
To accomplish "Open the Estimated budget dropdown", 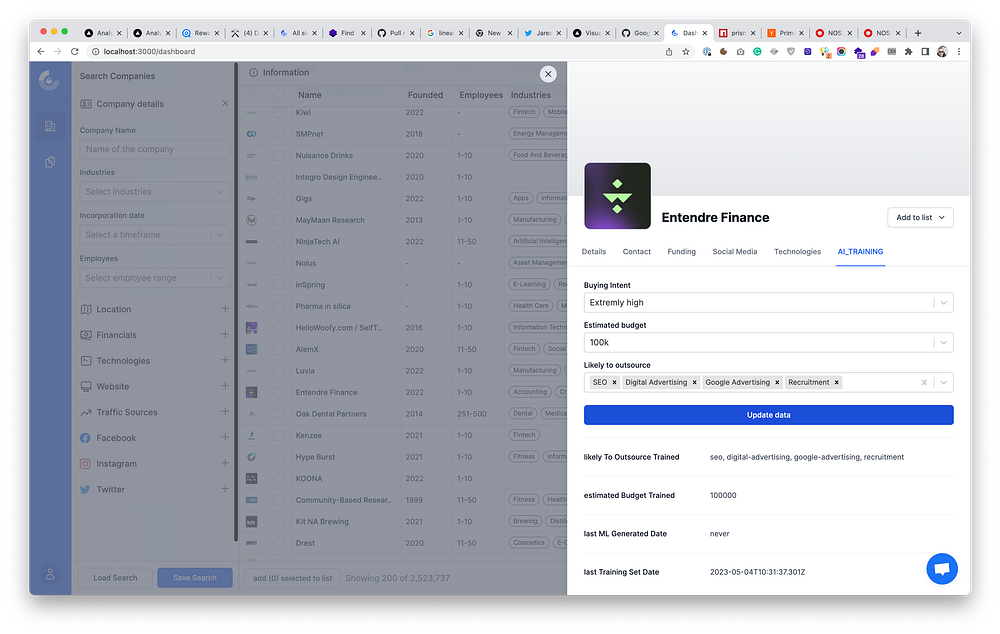I will (768, 343).
